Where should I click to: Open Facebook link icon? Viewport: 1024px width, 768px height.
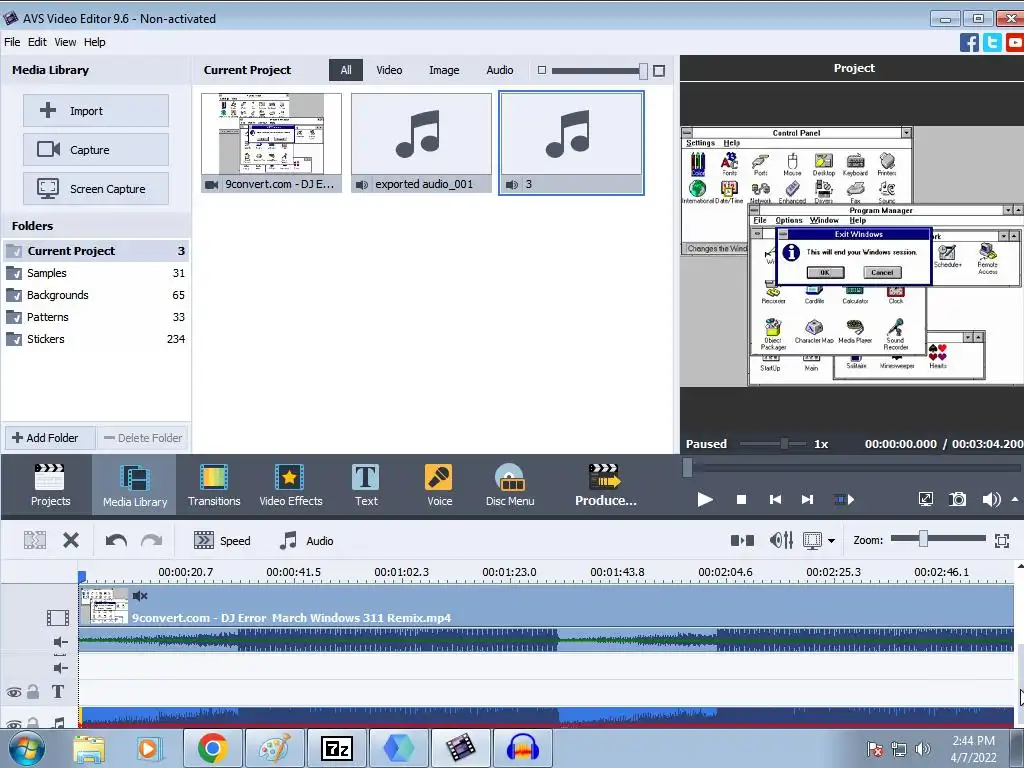pyautogui.click(x=968, y=43)
